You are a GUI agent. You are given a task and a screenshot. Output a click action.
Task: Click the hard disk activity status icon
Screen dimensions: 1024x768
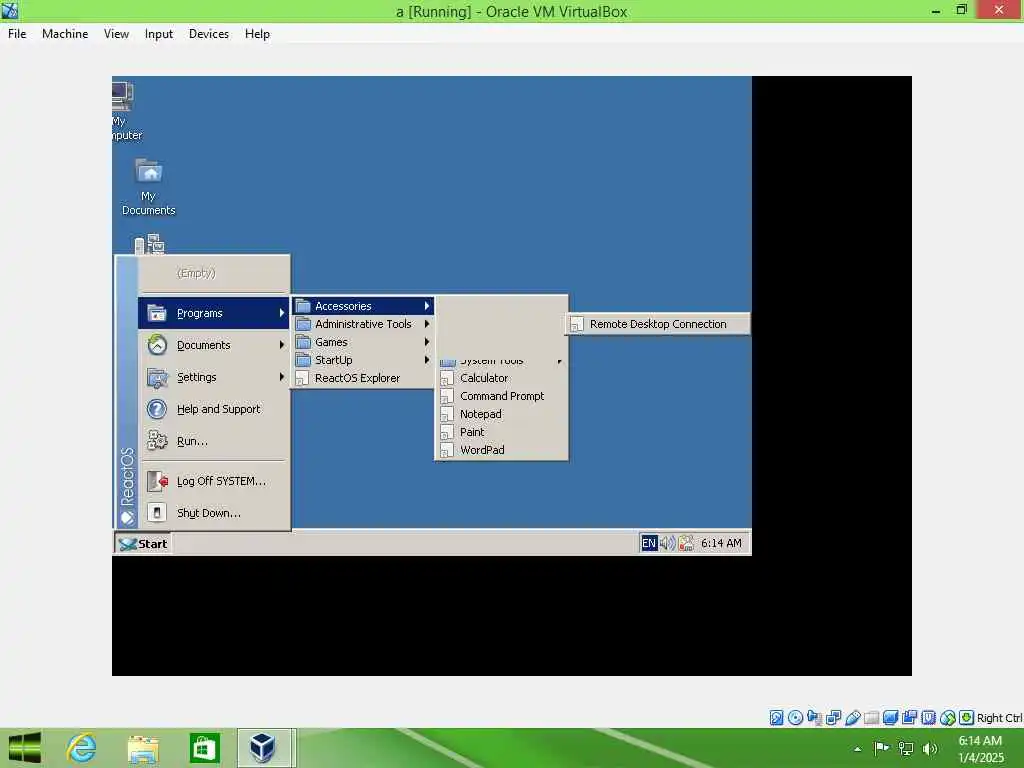[776, 718]
